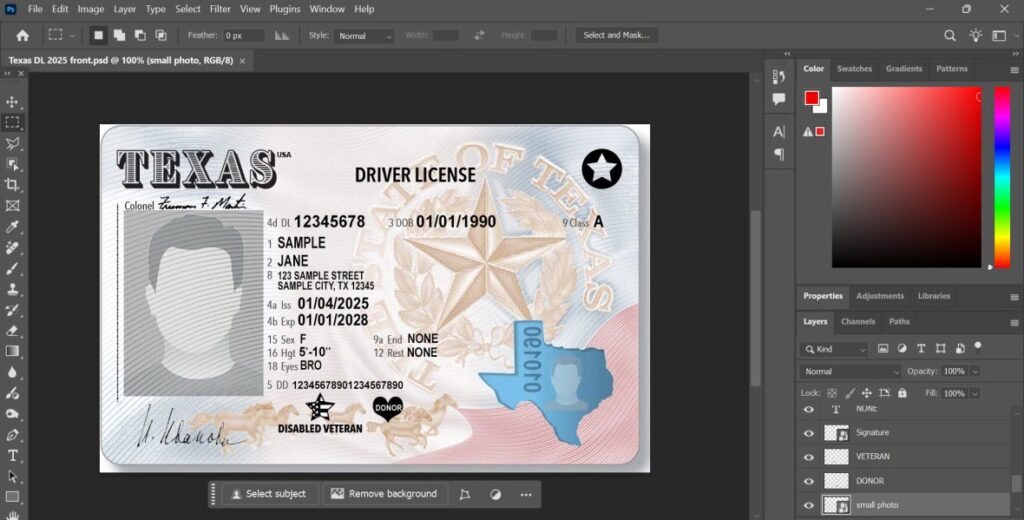Click the Search magnifier icon
Screen dimensions: 1024x520
click(x=950, y=35)
